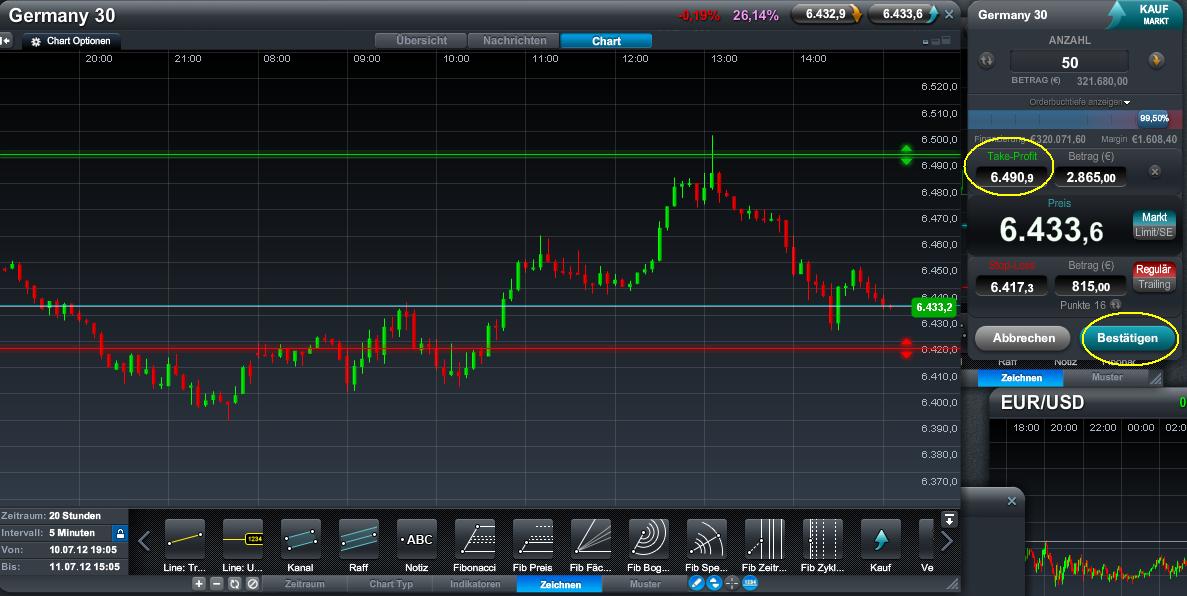The width and height of the screenshot is (1187, 596).
Task: Select the Fib Spe... spiral tool
Action: (706, 538)
